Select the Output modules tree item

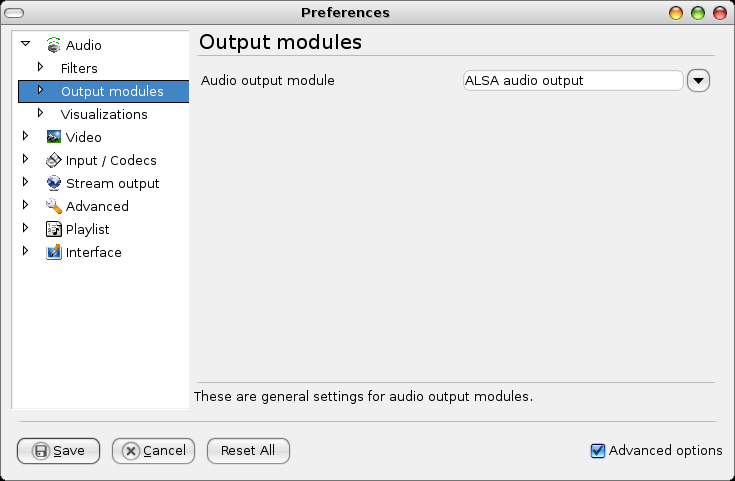click(104, 91)
